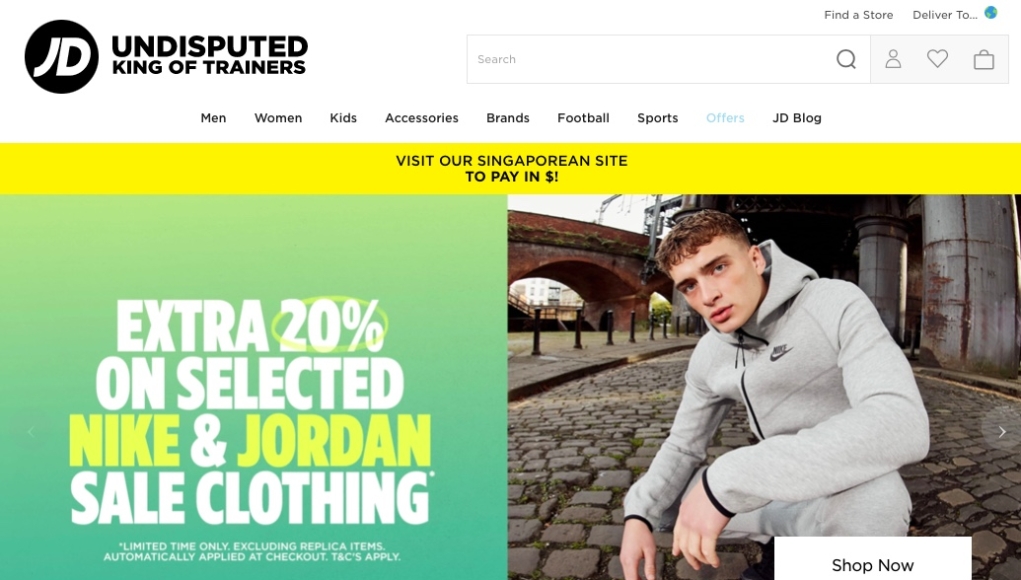Open the Offers link
The width and height of the screenshot is (1021, 580).
pyautogui.click(x=725, y=118)
